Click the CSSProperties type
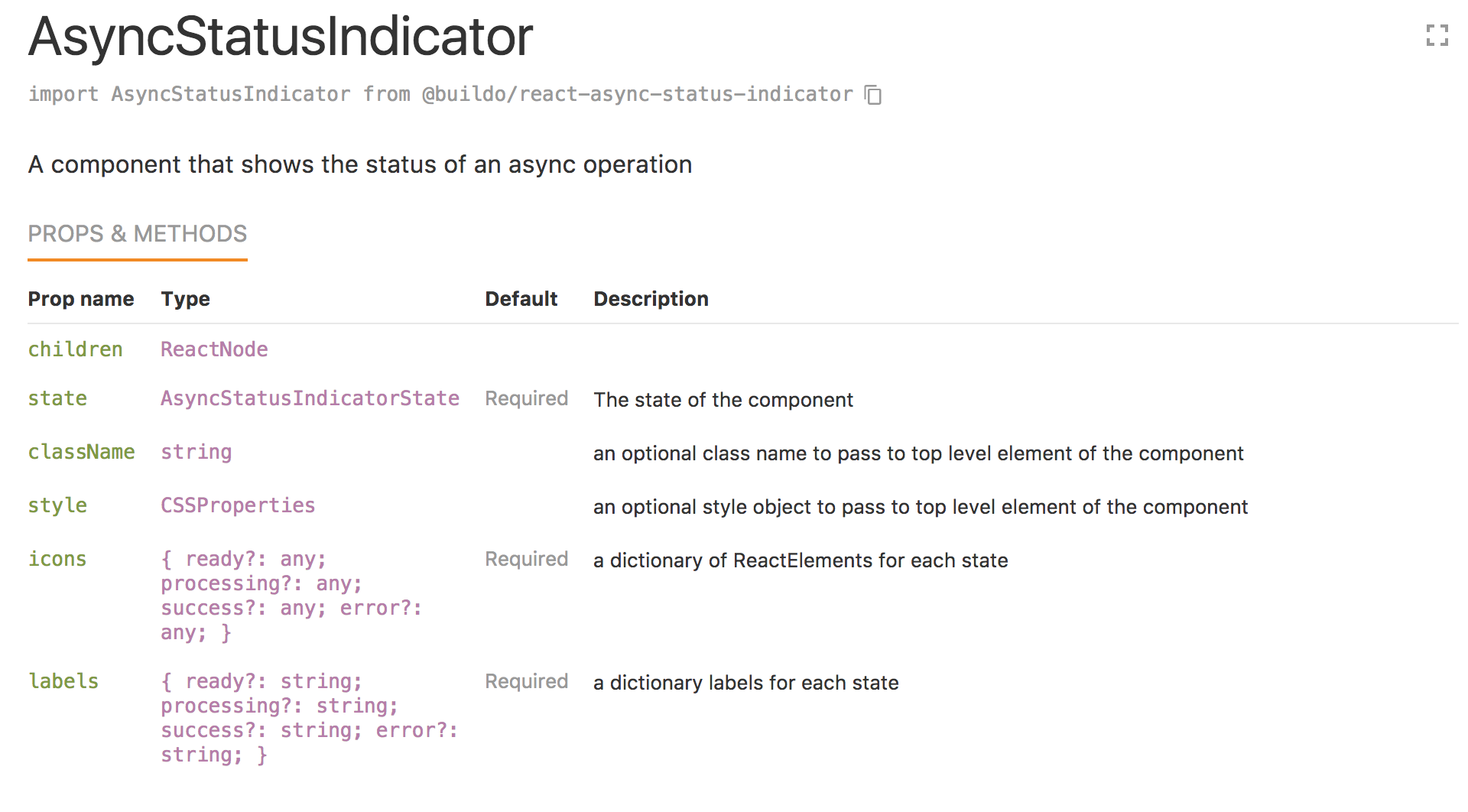Image resolution: width=1468 pixels, height=812 pixels. click(x=238, y=505)
